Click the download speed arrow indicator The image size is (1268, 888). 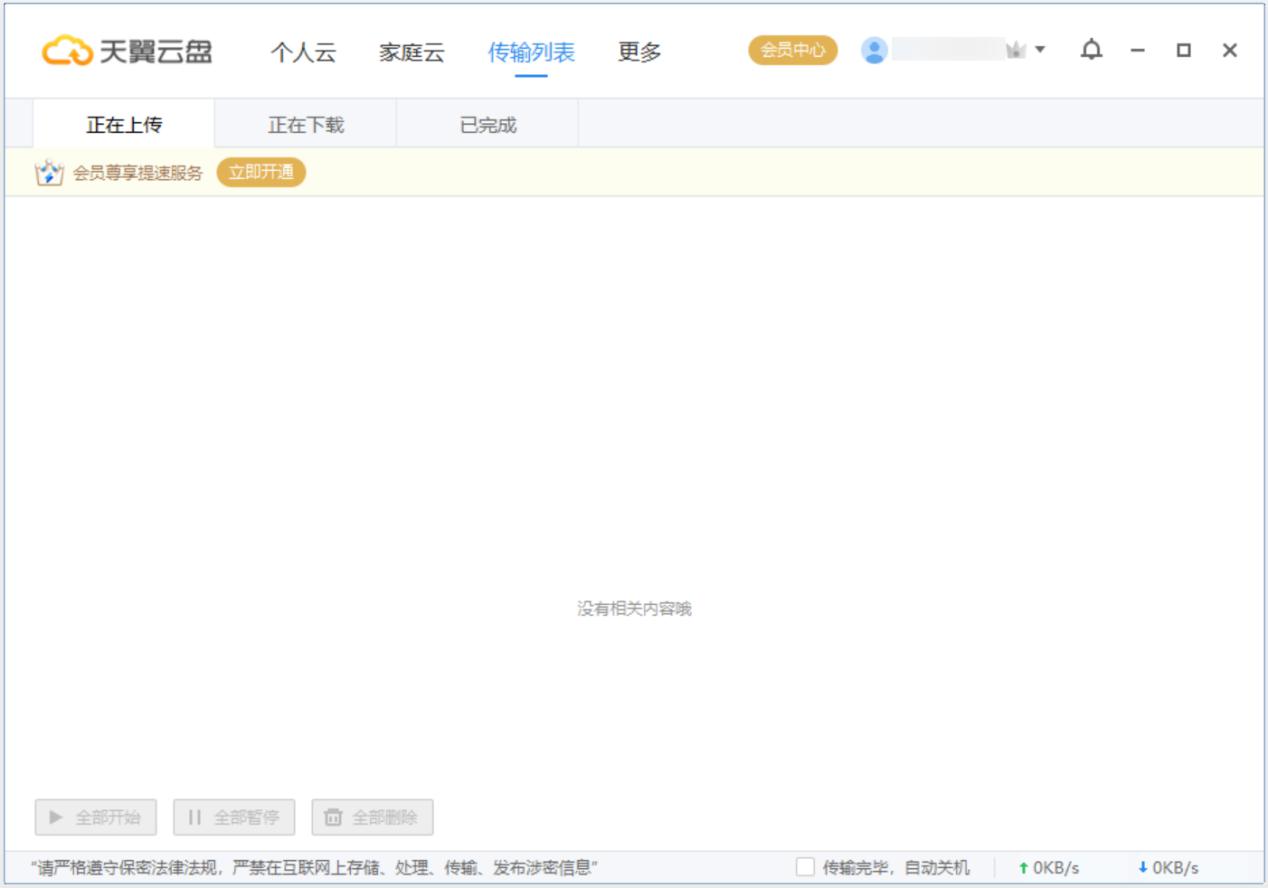click(1142, 868)
